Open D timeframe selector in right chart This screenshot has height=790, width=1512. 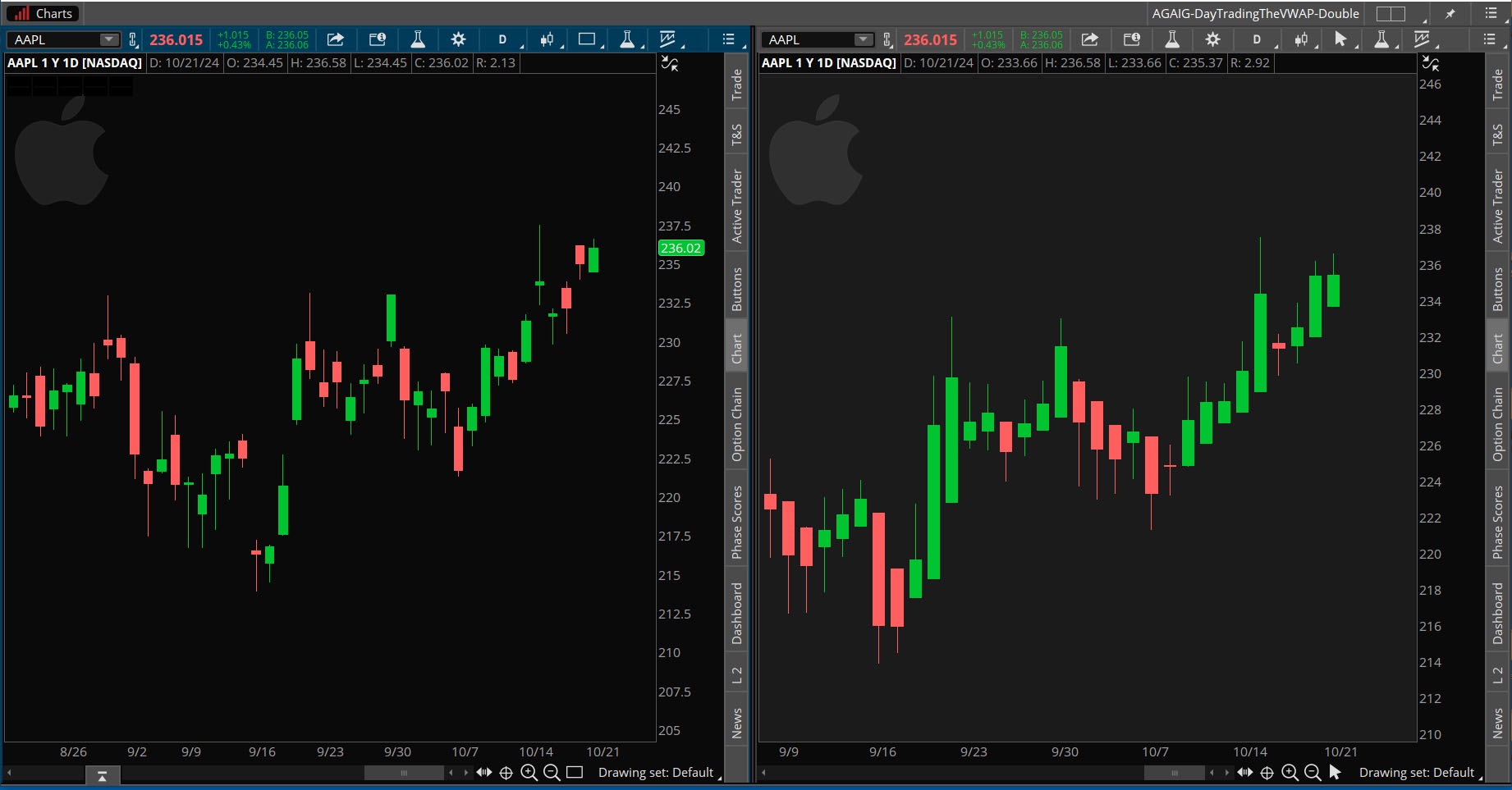click(1257, 39)
